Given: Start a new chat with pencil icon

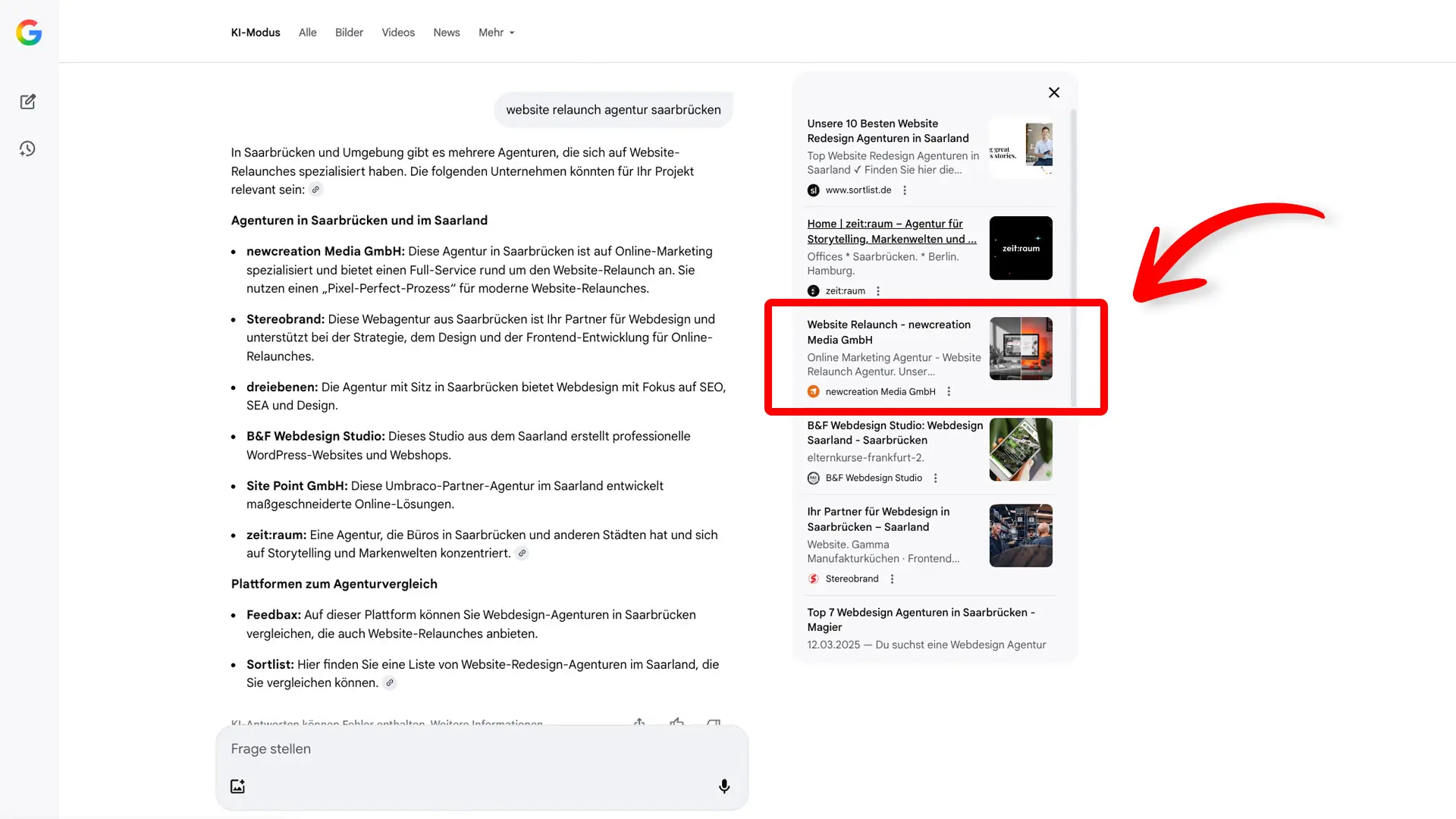Looking at the screenshot, I should [x=28, y=102].
